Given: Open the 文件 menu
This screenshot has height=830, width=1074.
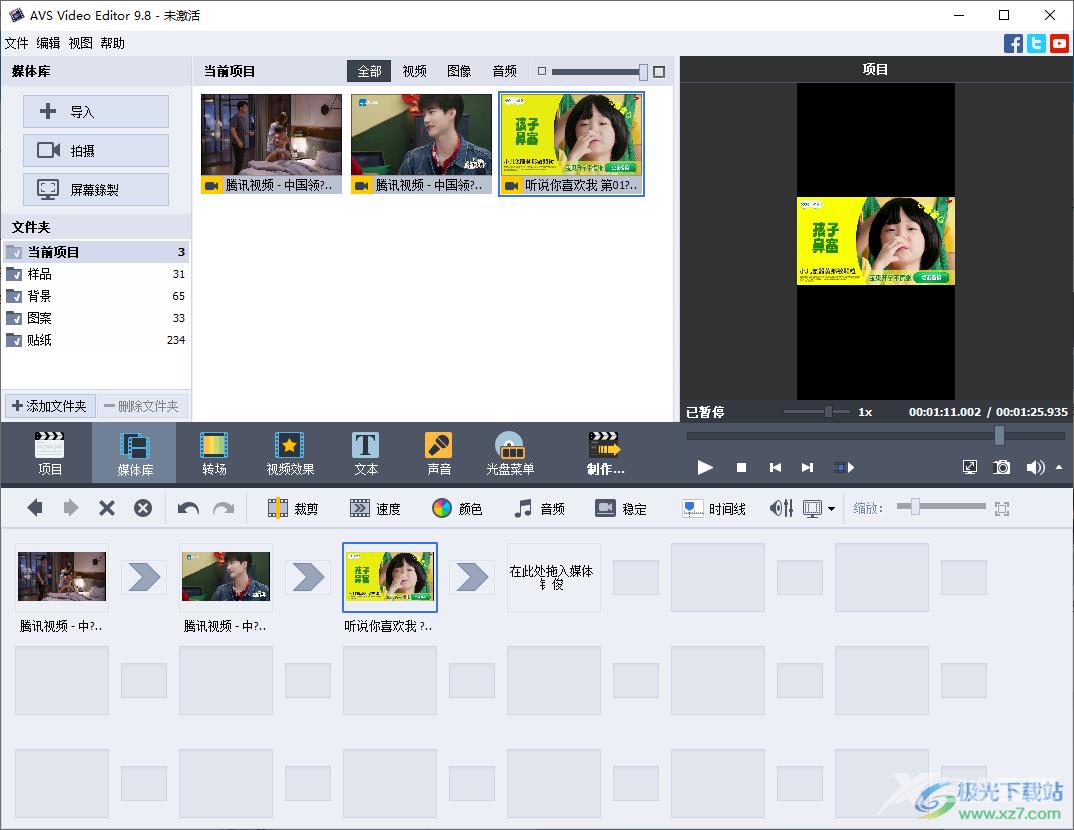Looking at the screenshot, I should coord(16,43).
